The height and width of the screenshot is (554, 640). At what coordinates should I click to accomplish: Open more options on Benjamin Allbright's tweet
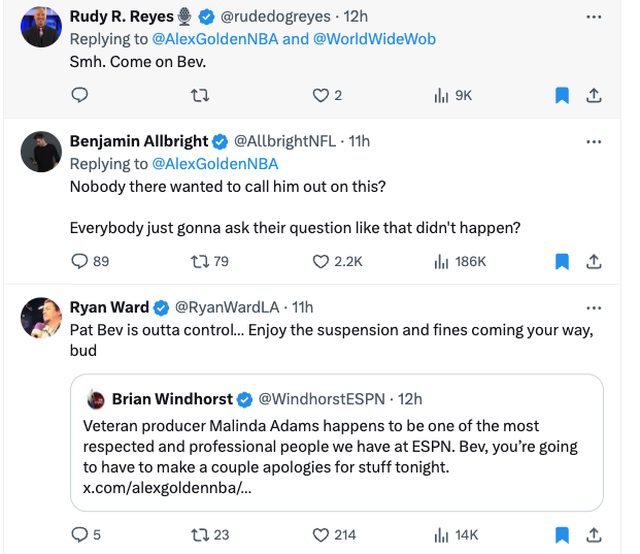[x=594, y=141]
